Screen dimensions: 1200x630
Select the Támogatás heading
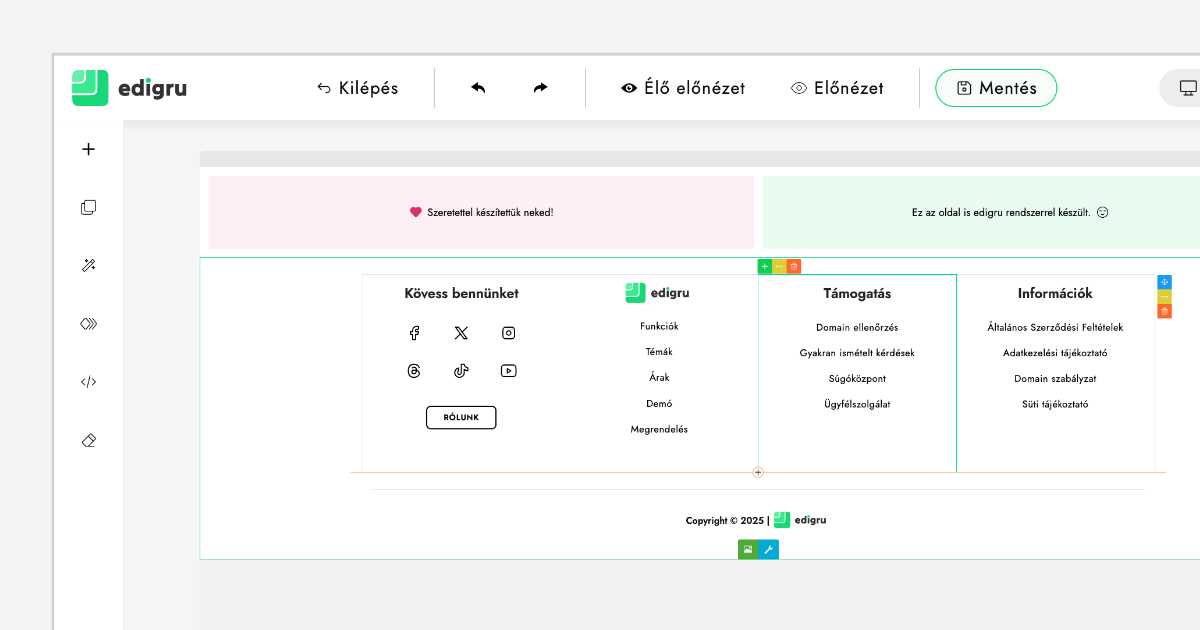(x=857, y=293)
